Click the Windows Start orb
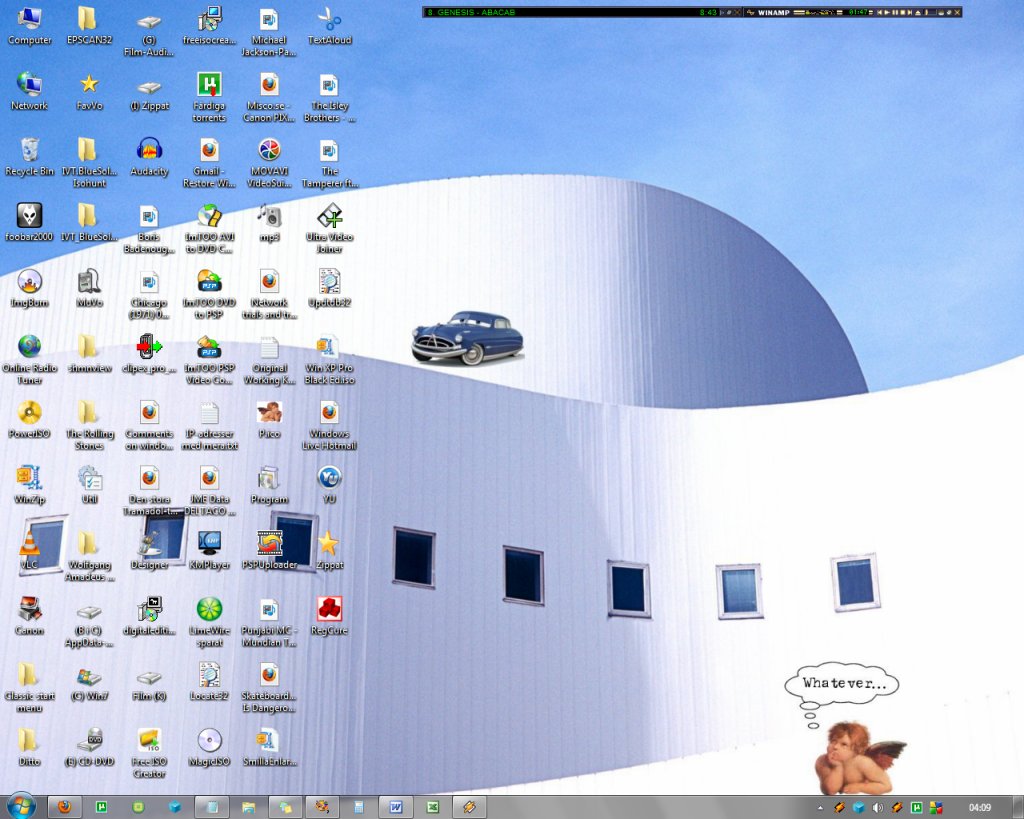The width and height of the screenshot is (1024, 819). pos(21,806)
